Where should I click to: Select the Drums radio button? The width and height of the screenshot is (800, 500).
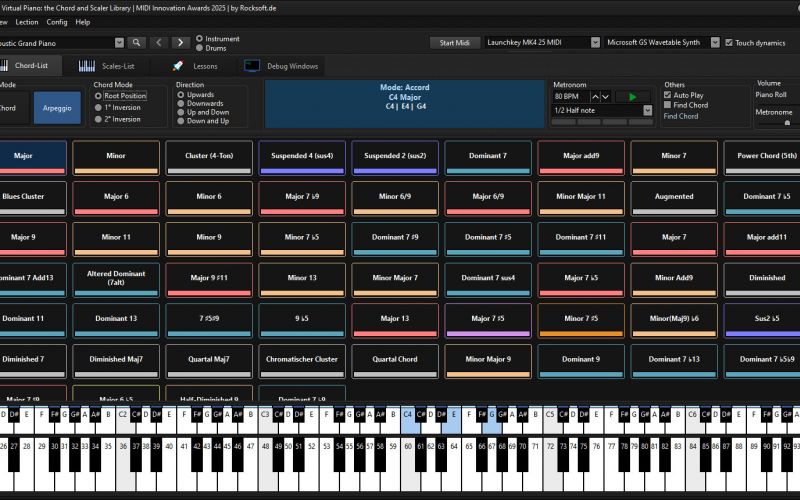pyautogui.click(x=200, y=47)
